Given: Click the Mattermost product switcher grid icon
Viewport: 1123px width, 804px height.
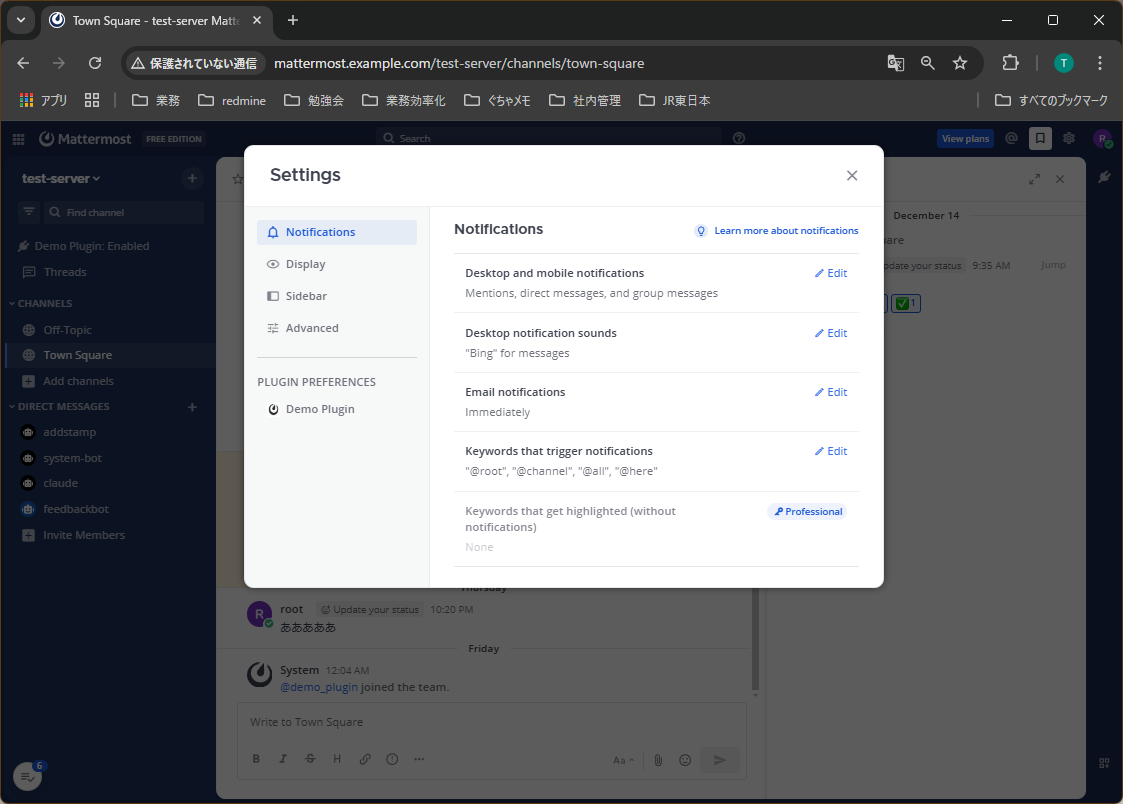Looking at the screenshot, I should (x=19, y=139).
